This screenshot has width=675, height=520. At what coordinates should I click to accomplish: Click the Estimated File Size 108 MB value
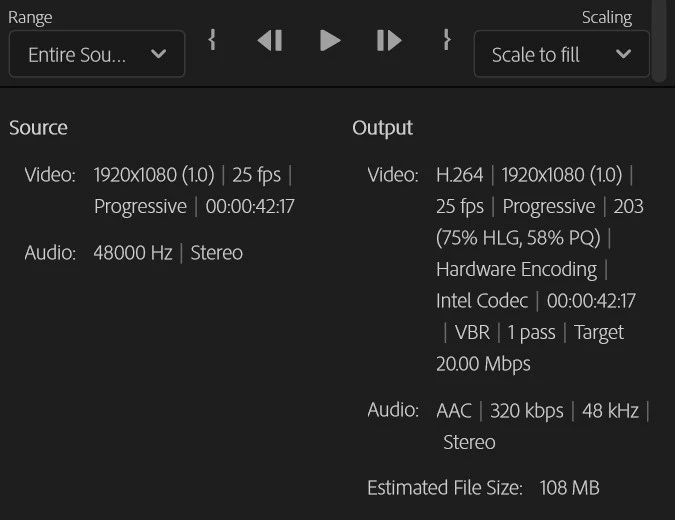pos(569,488)
